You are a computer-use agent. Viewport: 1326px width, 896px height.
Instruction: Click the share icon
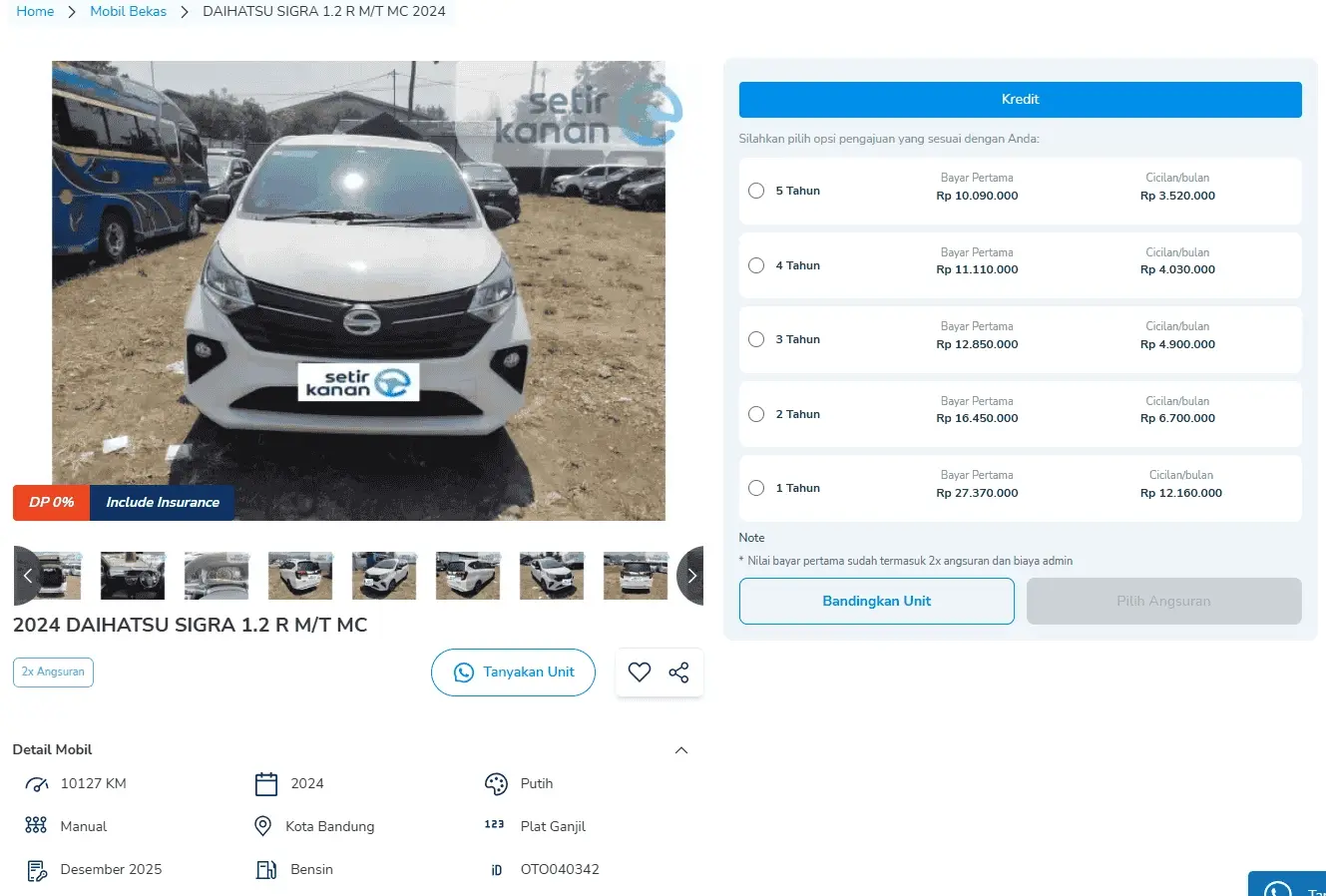coord(679,672)
